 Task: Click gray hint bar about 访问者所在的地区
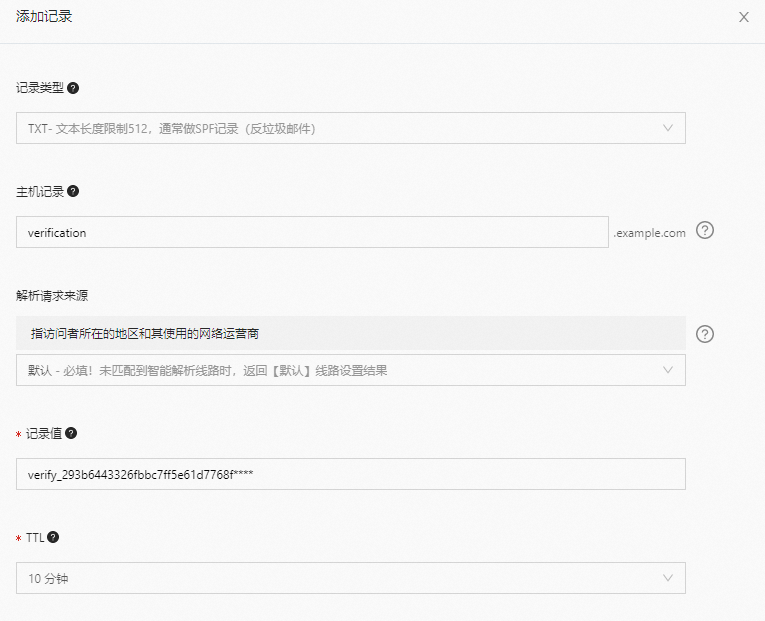tap(350, 333)
